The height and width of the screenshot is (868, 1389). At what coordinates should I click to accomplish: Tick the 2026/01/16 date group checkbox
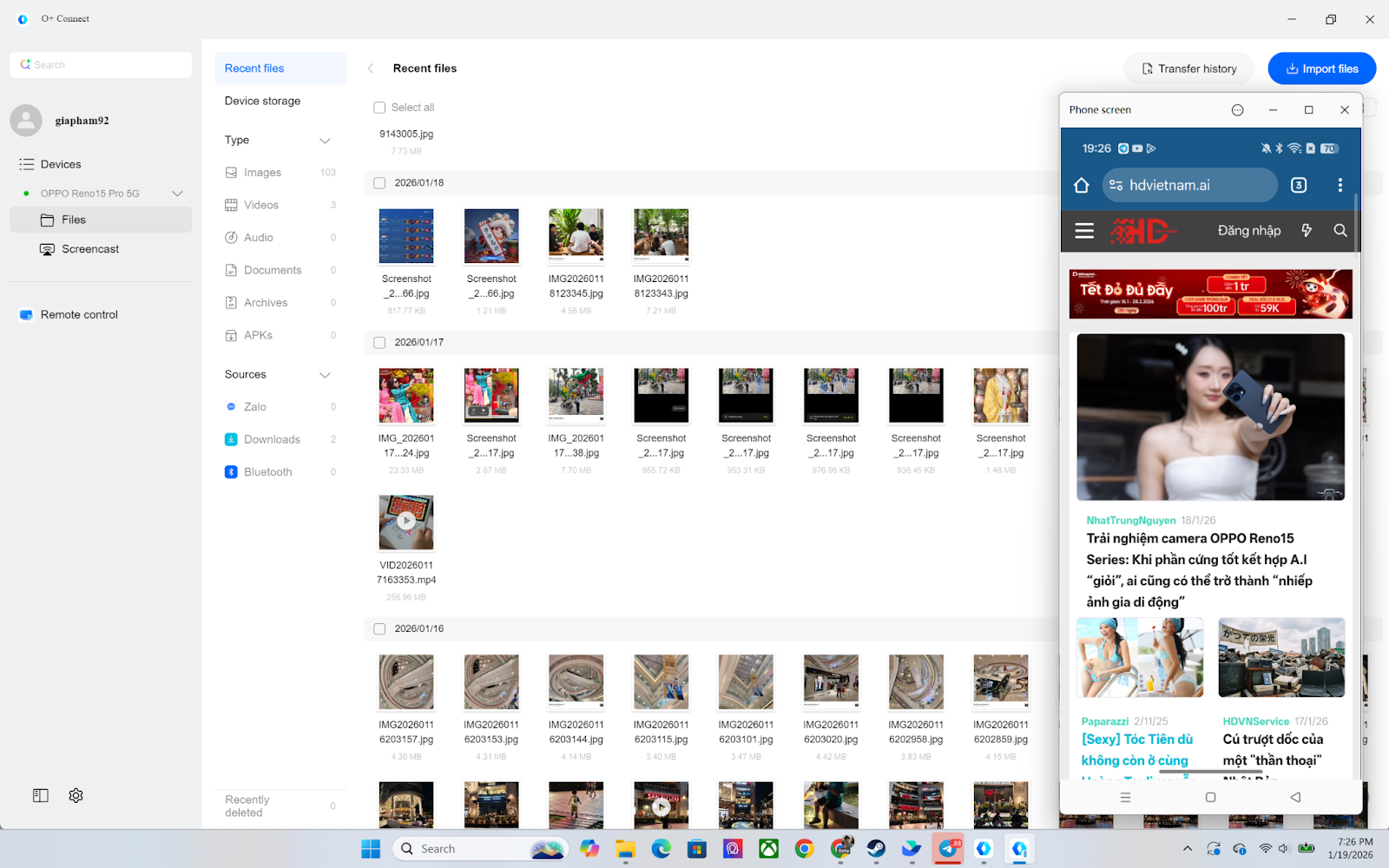coord(379,629)
